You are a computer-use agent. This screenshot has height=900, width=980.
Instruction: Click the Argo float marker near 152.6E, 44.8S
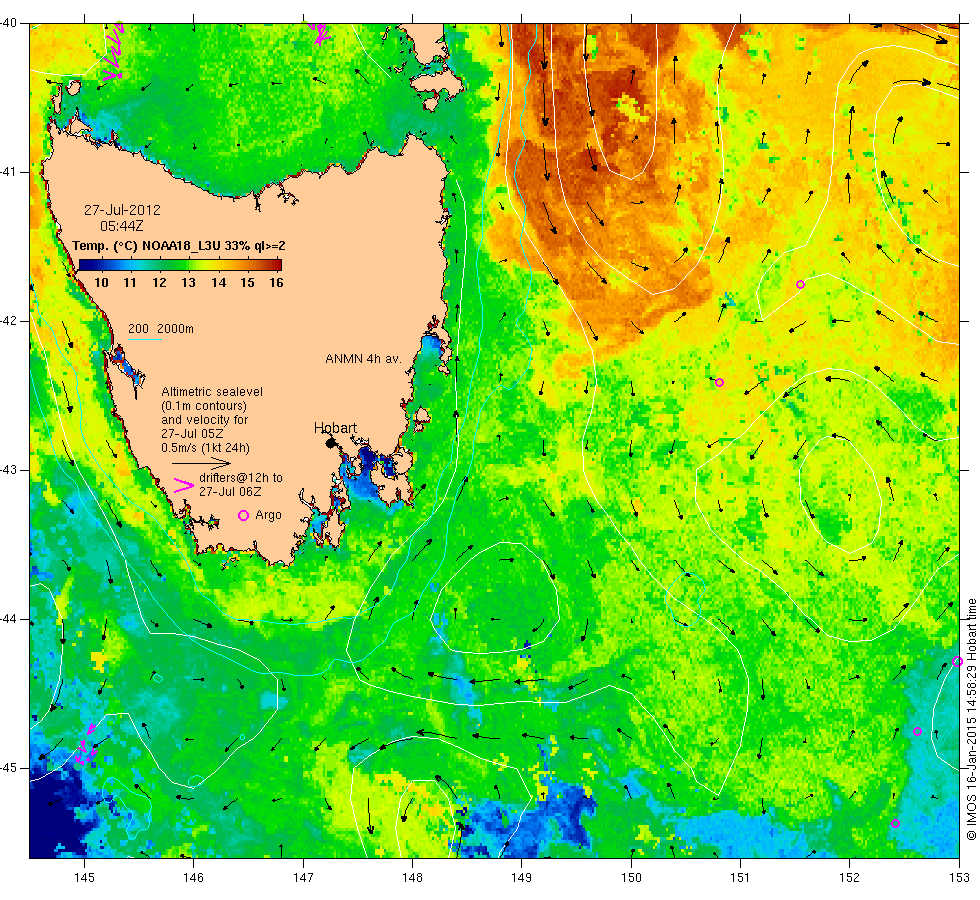point(918,731)
